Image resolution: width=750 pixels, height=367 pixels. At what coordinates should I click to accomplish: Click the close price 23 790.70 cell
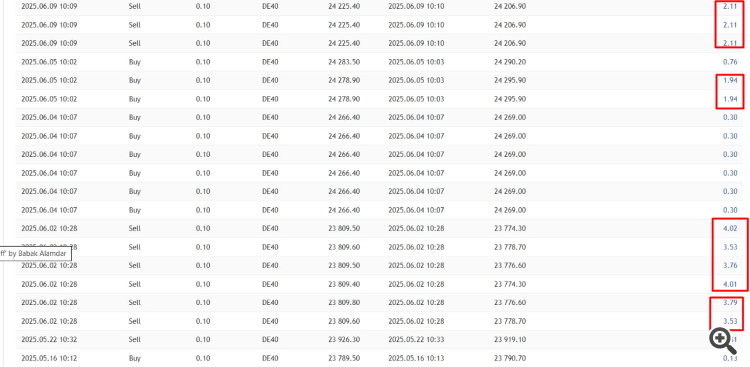click(x=510, y=358)
